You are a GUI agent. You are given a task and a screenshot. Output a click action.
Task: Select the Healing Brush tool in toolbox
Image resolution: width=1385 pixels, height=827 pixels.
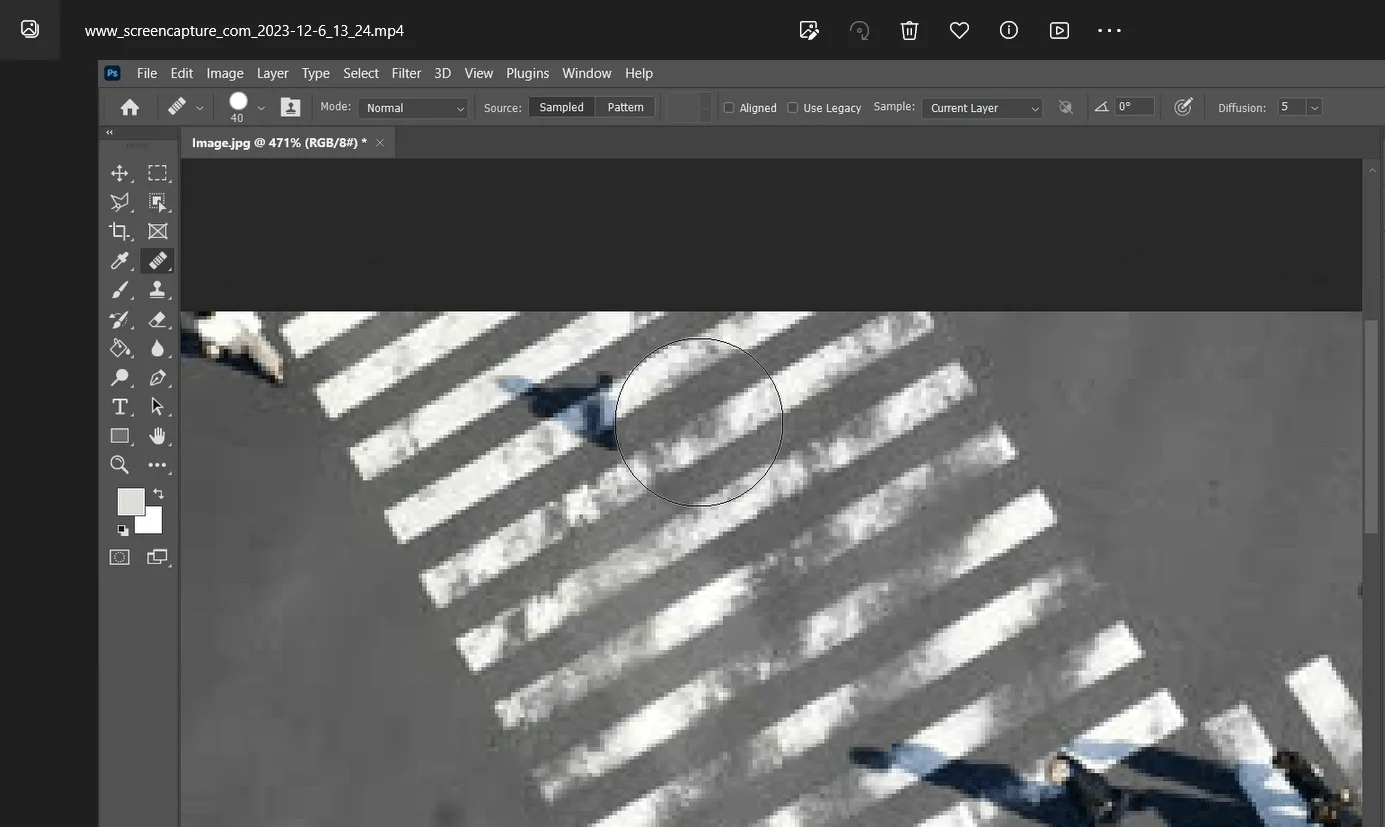(158, 261)
